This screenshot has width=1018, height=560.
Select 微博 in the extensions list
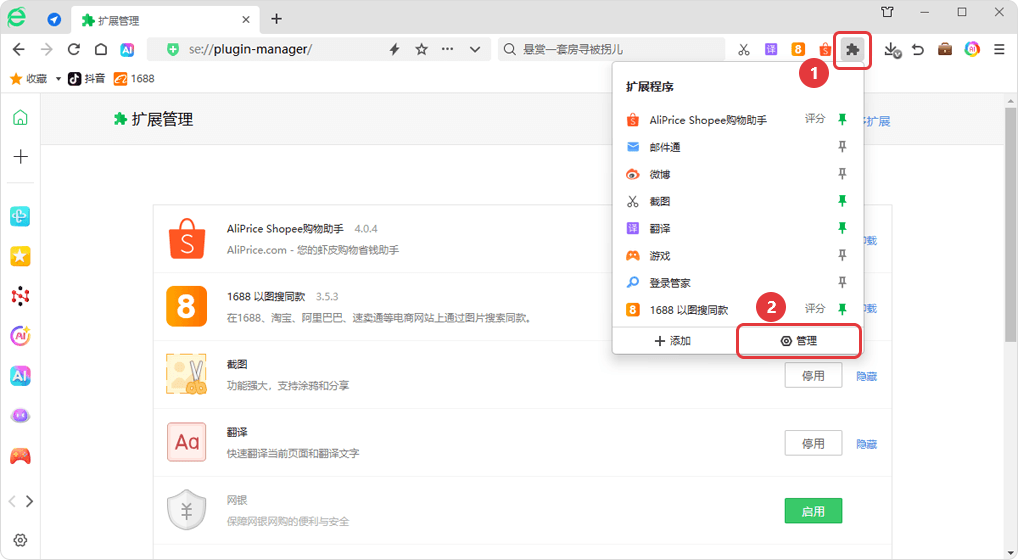pos(660,174)
